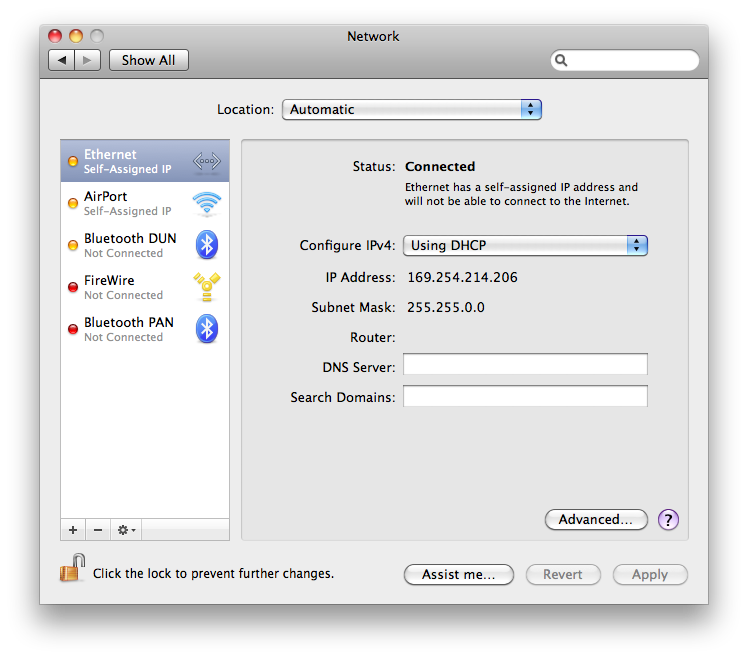Click the lock to prevent changes
This screenshot has width=748, height=659.
coord(73,568)
